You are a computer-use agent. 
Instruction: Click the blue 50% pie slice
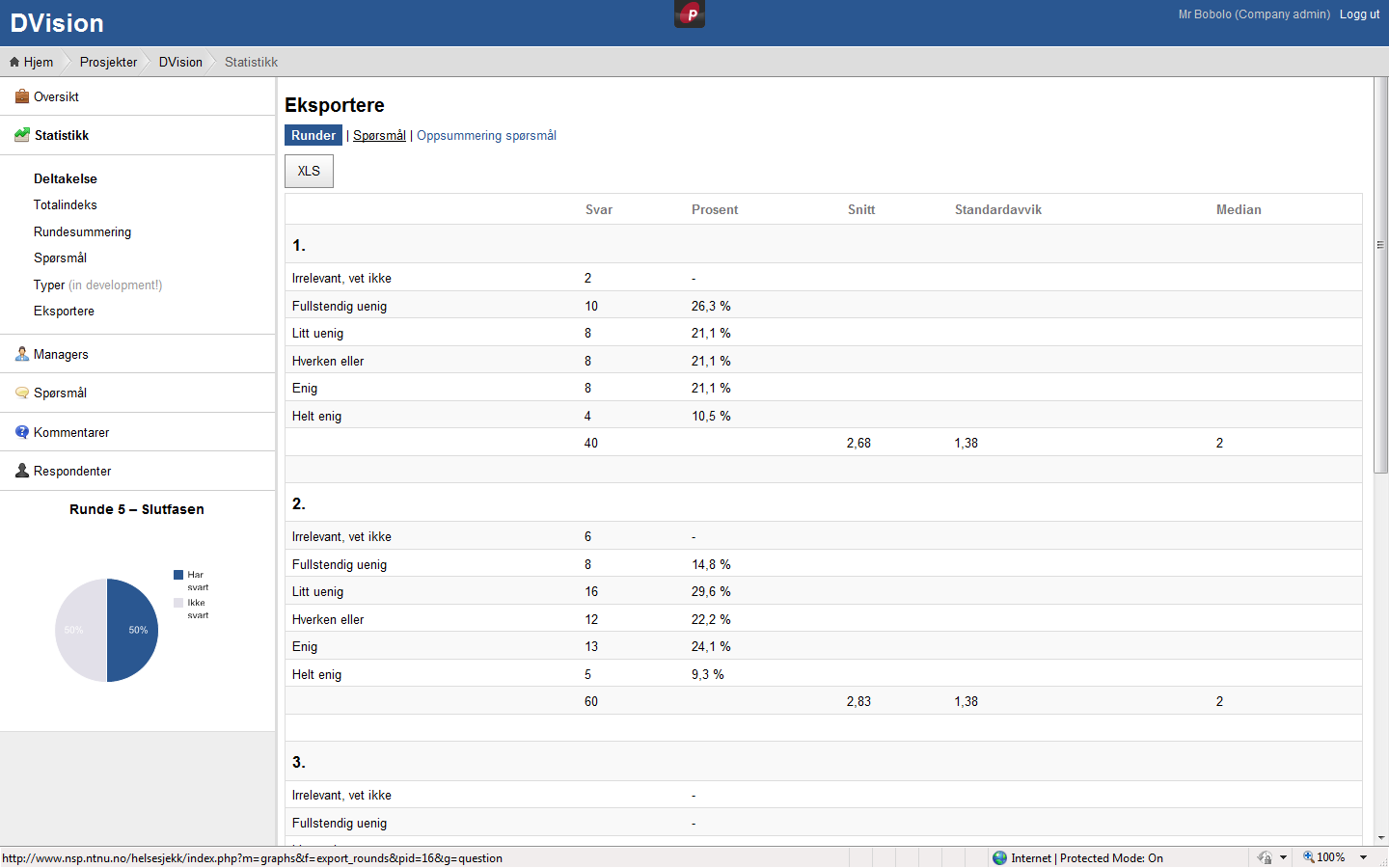[x=133, y=630]
